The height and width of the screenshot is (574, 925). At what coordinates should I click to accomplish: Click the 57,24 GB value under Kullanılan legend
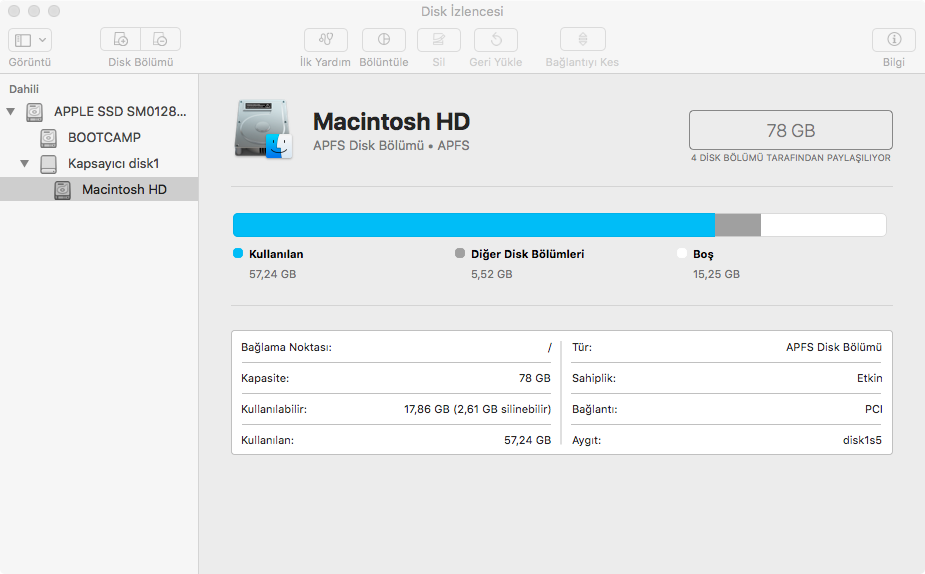click(273, 274)
